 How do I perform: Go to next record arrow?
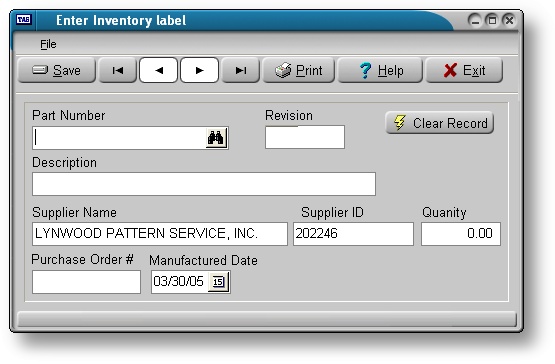[200, 70]
